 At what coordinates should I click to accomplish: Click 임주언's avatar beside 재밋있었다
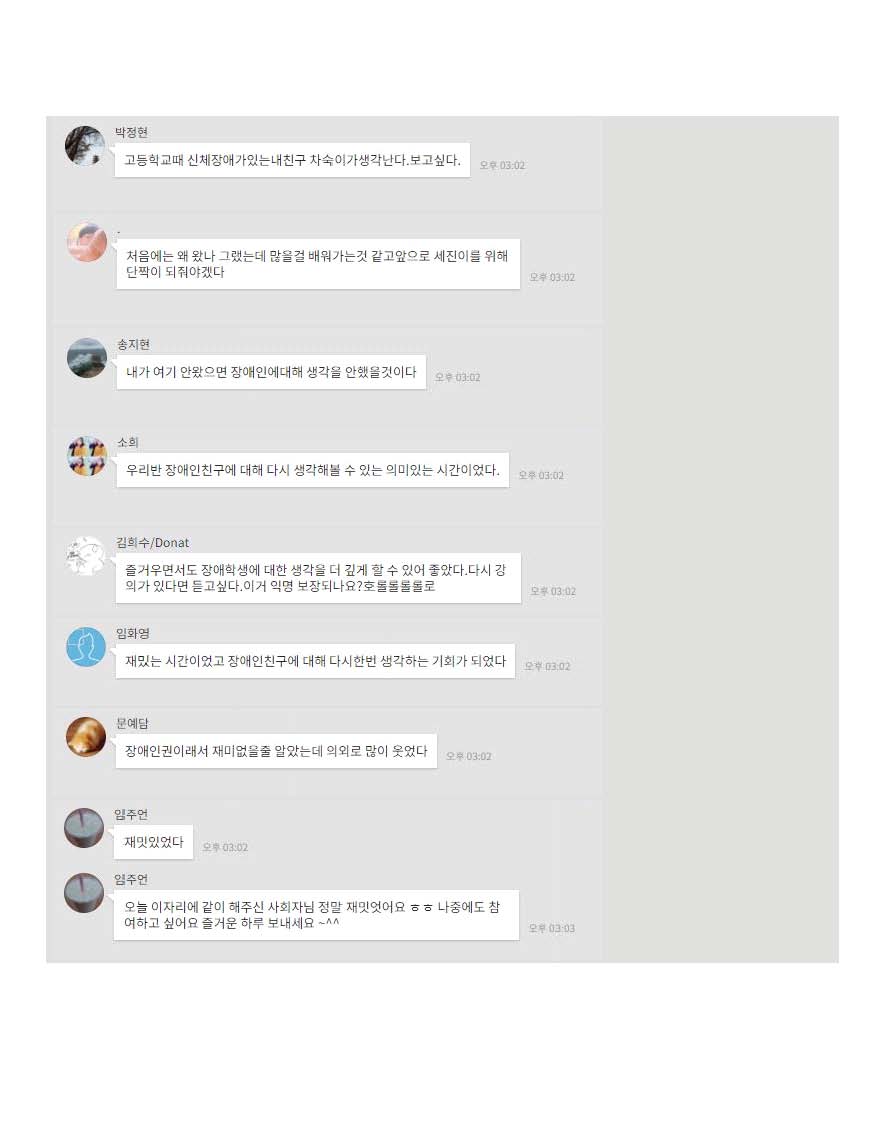[x=84, y=828]
